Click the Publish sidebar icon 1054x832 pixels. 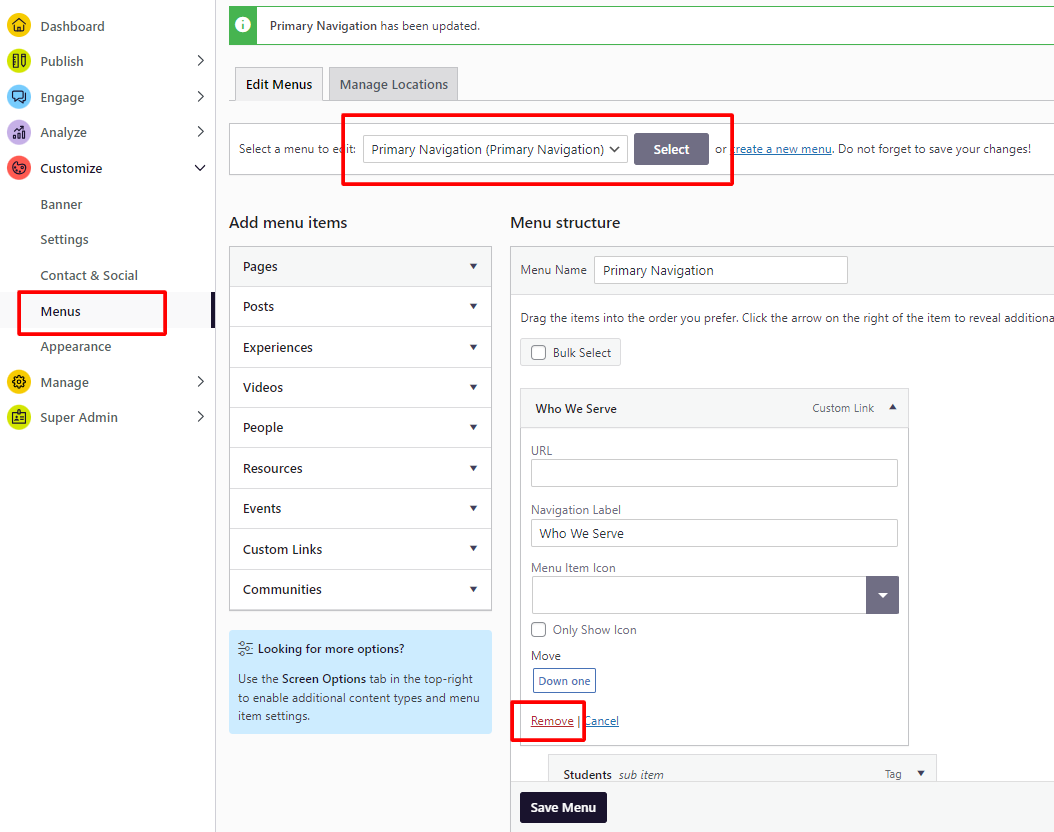(x=19, y=61)
